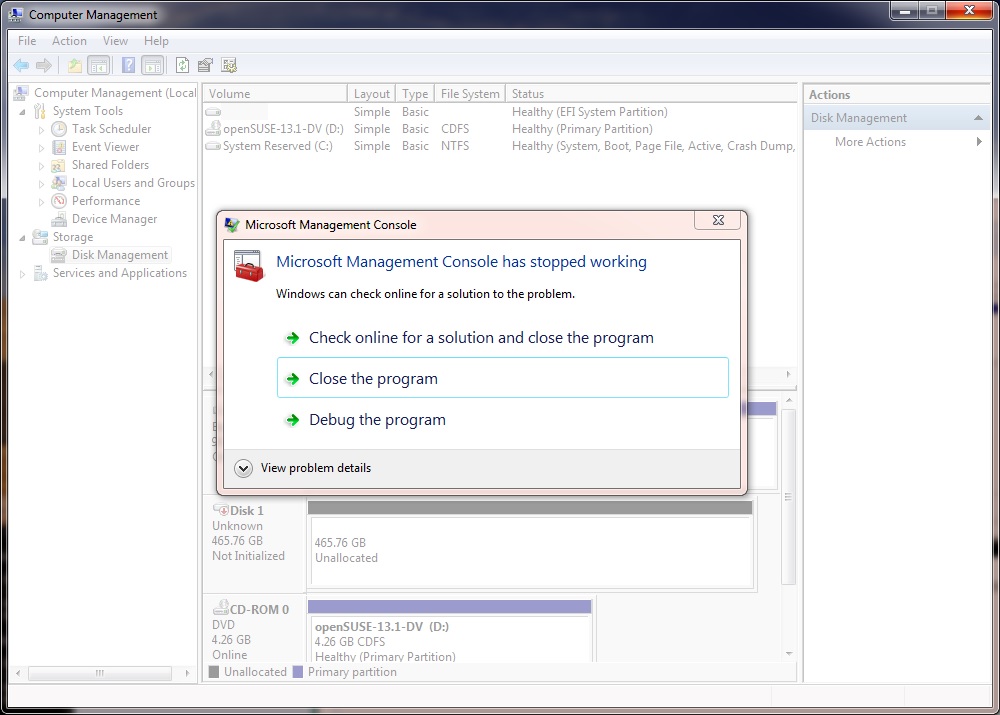Collapse the System Tools tree node
The width and height of the screenshot is (1000, 715).
(x=22, y=112)
